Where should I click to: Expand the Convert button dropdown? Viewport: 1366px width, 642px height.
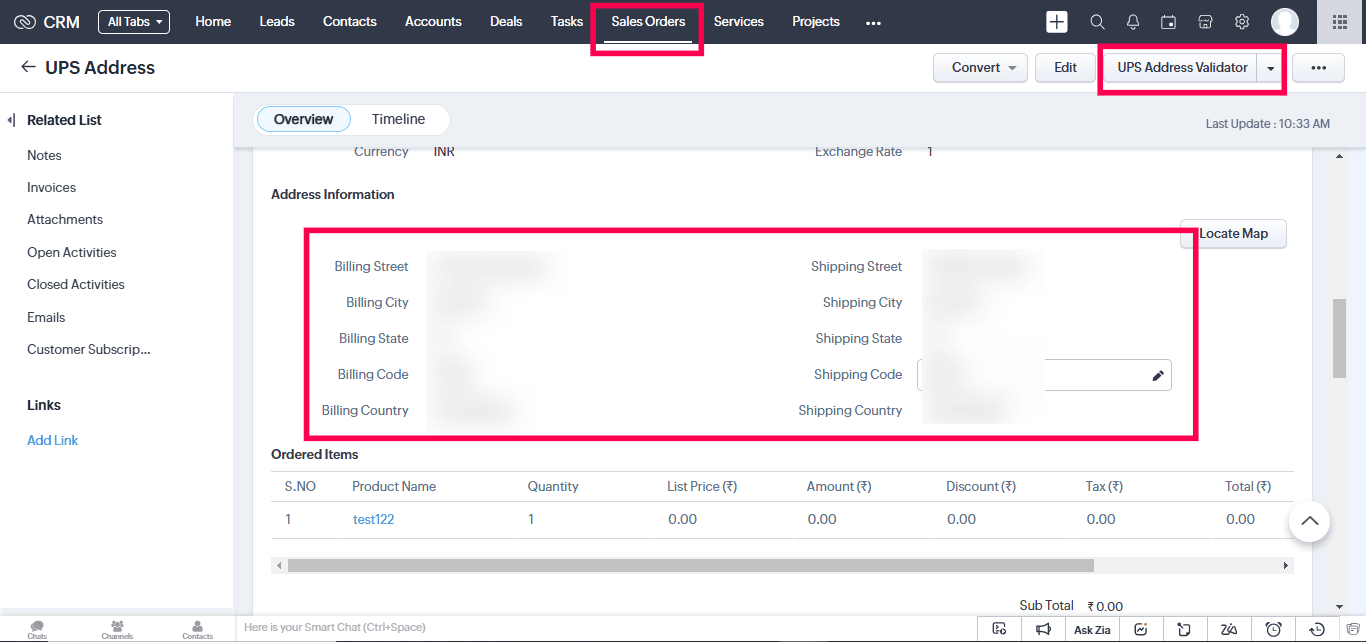1013,68
